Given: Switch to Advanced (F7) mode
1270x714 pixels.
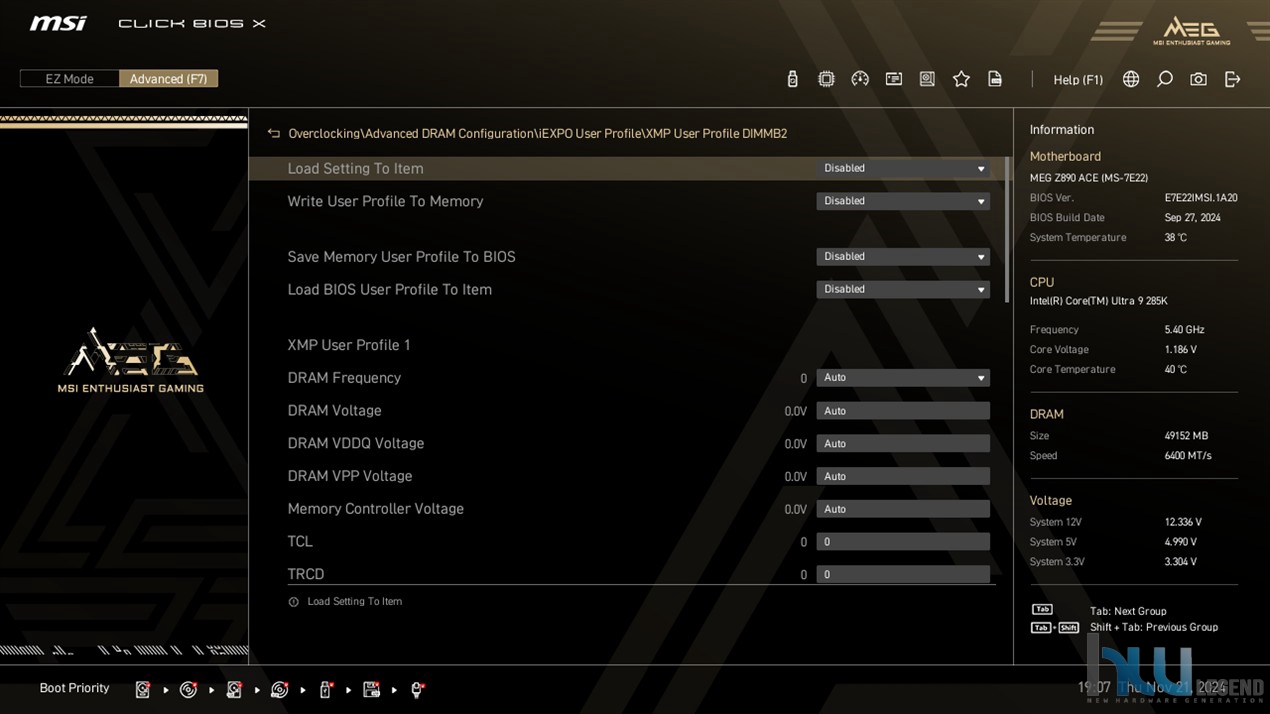Looking at the screenshot, I should coord(168,79).
